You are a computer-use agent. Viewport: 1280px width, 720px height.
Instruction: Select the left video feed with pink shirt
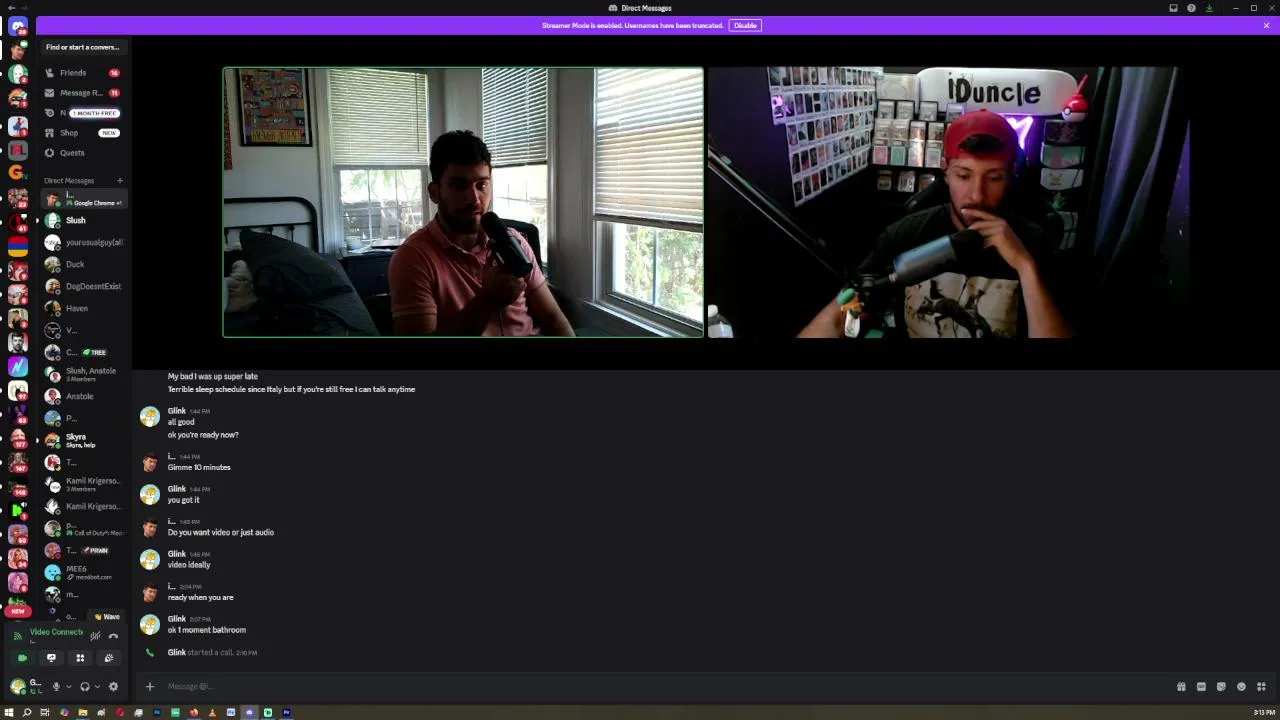(463, 202)
